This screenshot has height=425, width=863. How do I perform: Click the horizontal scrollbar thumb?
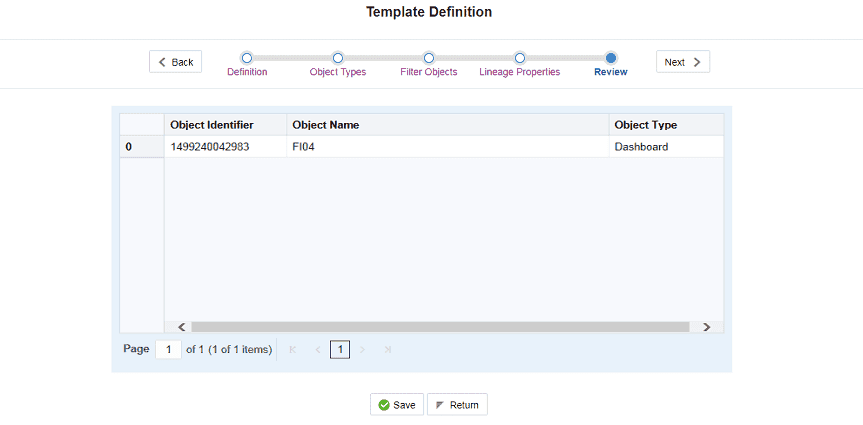click(x=440, y=327)
